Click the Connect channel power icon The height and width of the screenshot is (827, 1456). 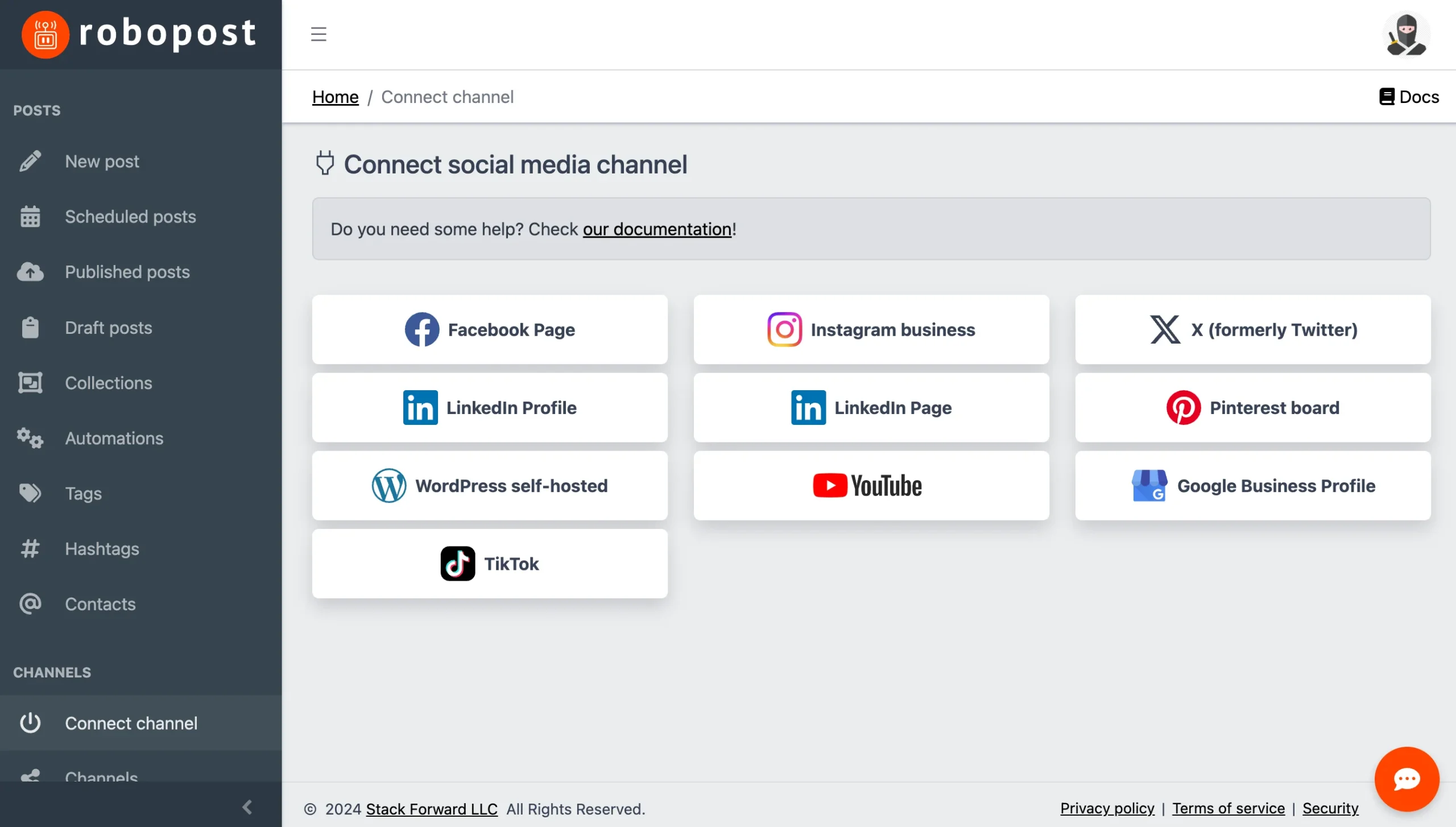click(30, 723)
